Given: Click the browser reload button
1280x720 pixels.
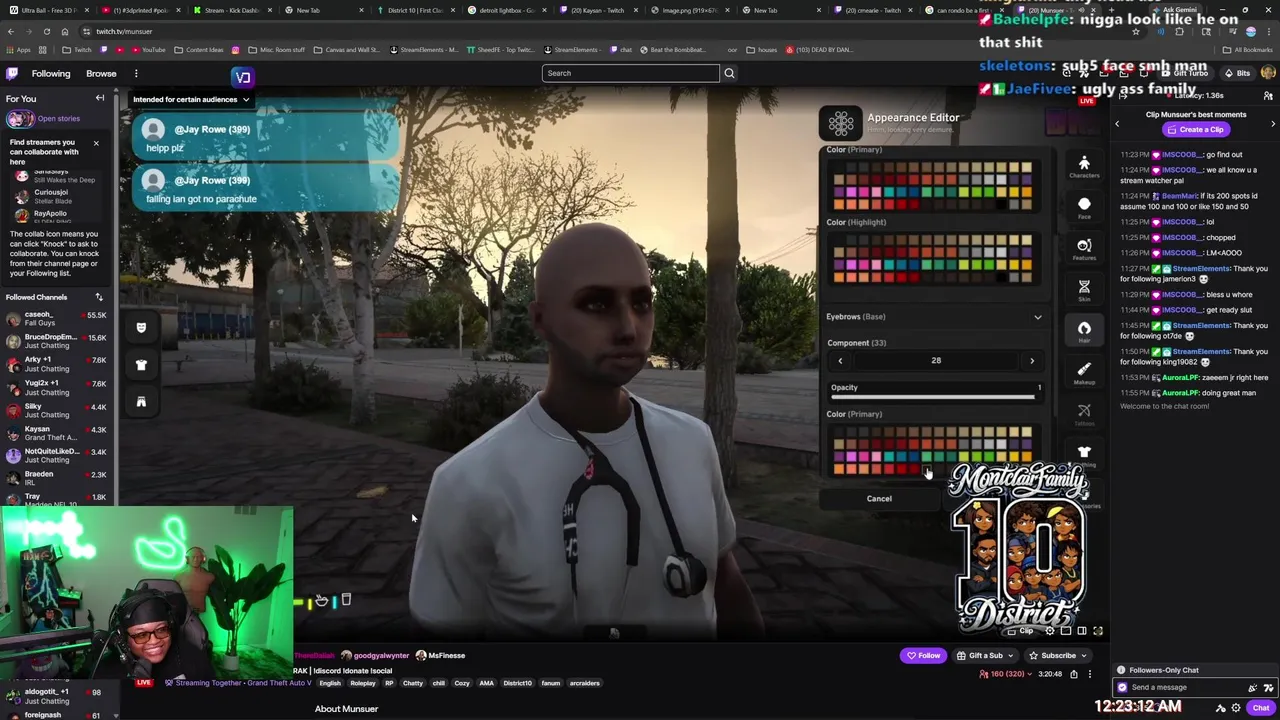Looking at the screenshot, I should (x=46, y=31).
